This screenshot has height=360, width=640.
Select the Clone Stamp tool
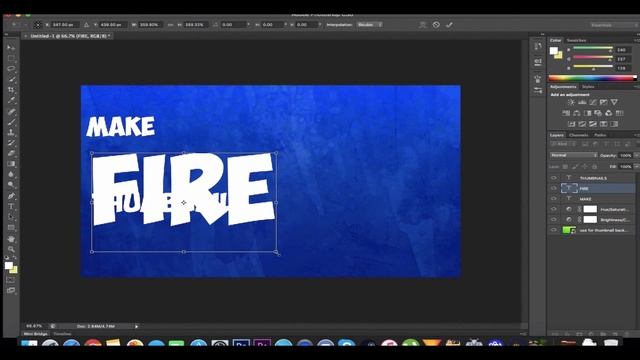[11, 132]
